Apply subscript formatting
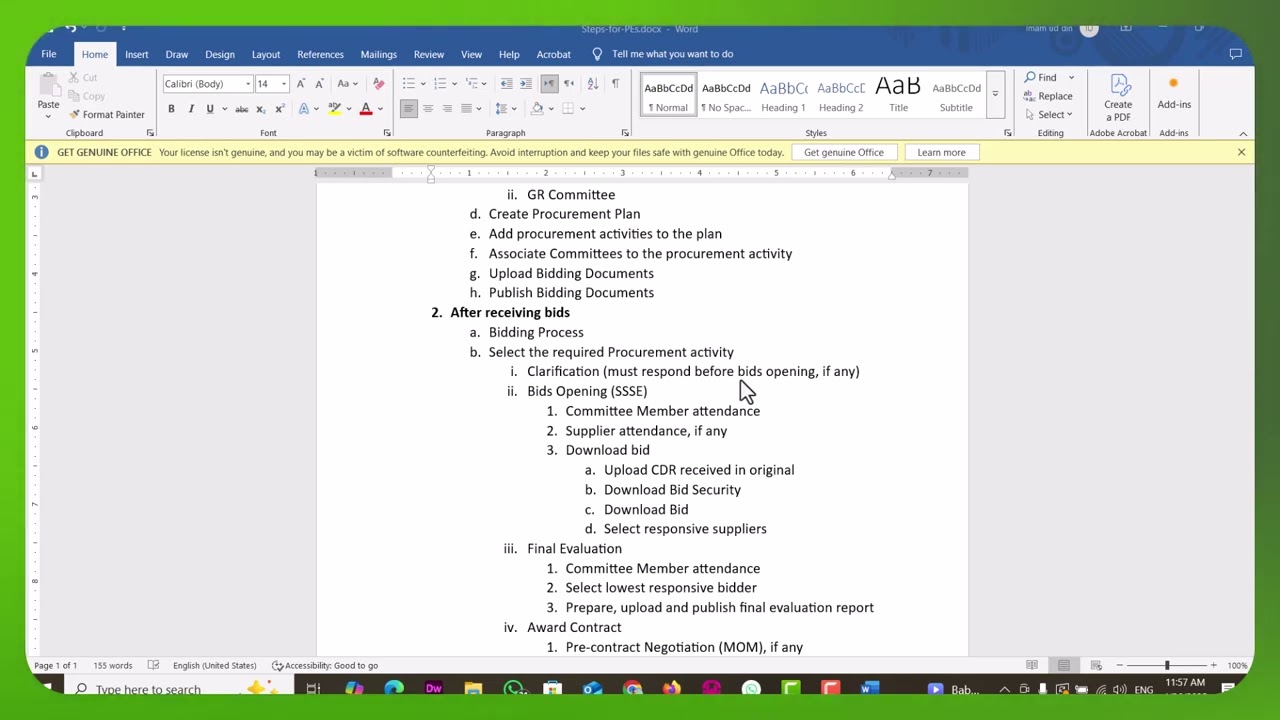 260,108
